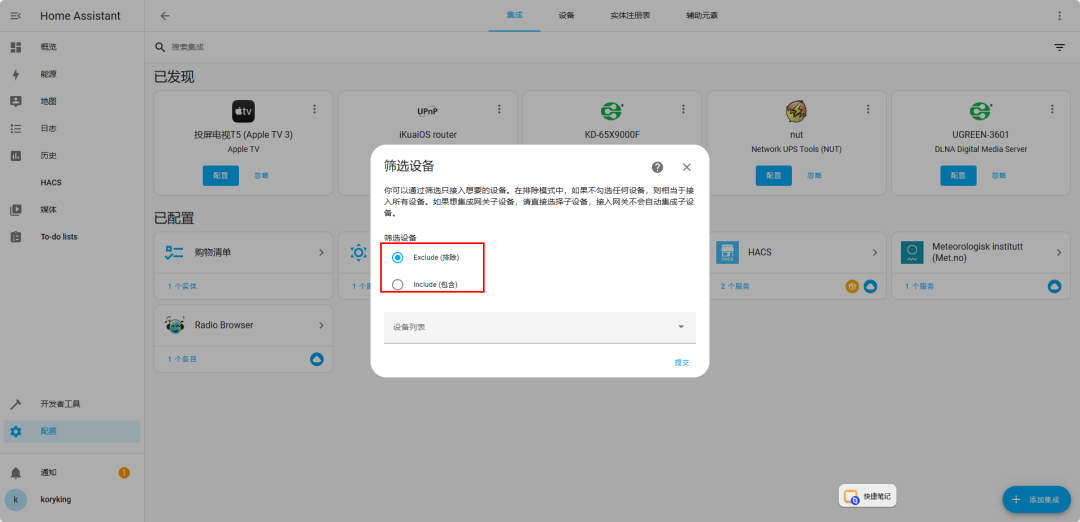
Task: Open koryking user profile
Action: (x=72, y=499)
